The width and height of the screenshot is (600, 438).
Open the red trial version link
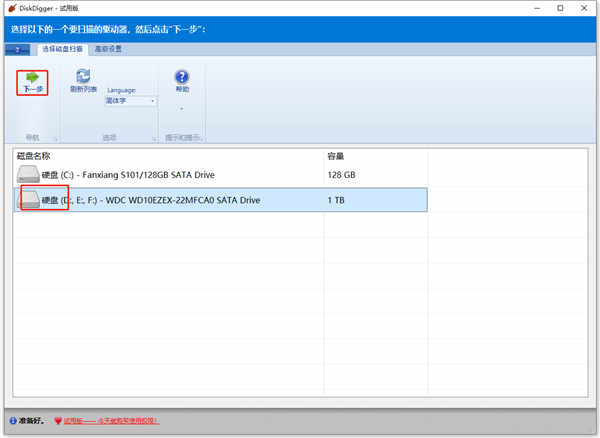point(111,421)
